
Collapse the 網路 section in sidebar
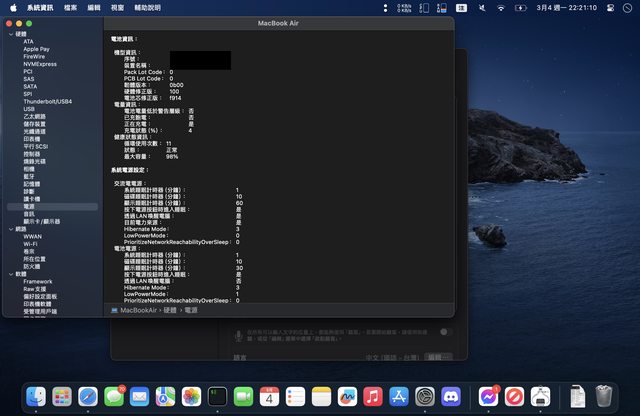tap(11, 229)
